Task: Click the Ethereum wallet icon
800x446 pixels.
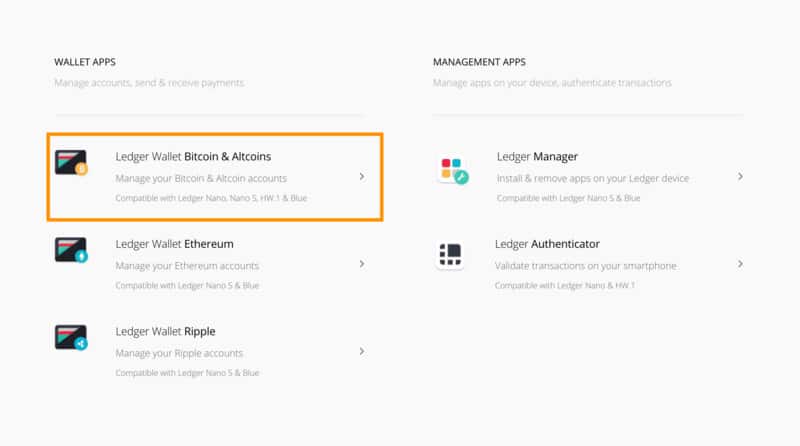Action: [71, 250]
